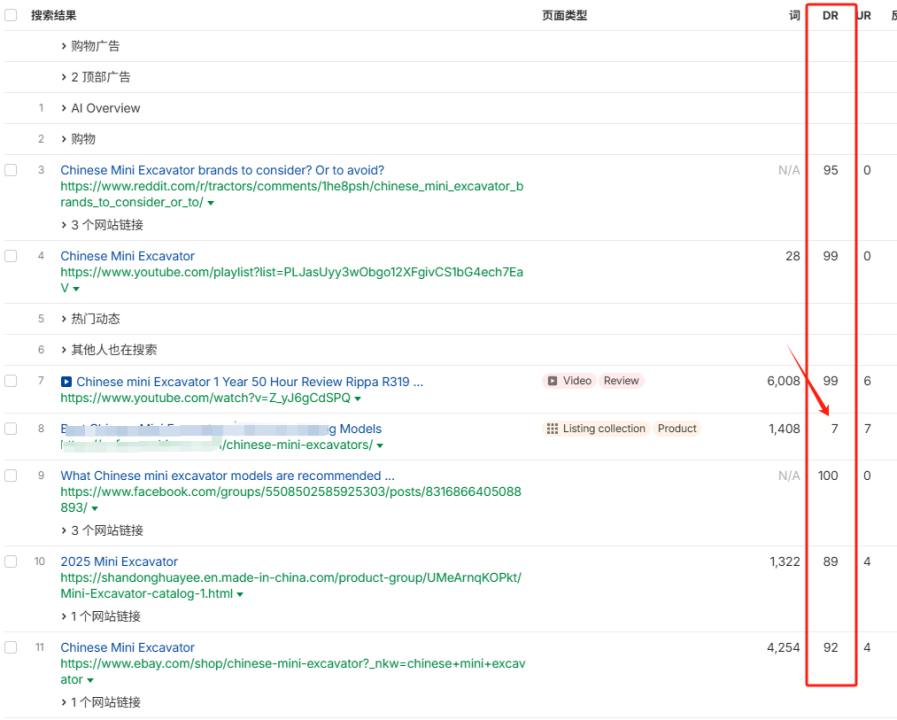Open the ebay.com chinese-mini-excavator URL
The image size is (897, 720).
(x=293, y=671)
